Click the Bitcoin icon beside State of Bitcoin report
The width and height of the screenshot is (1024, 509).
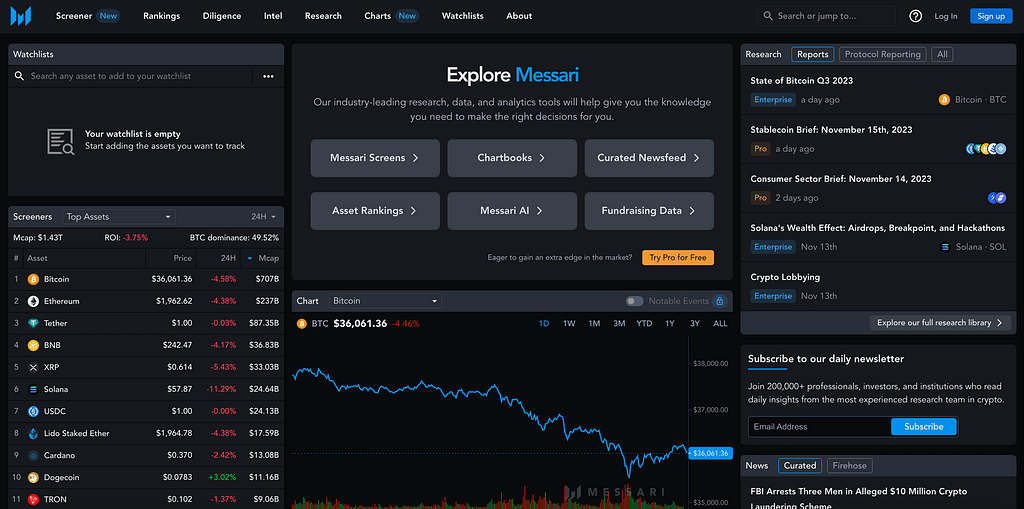click(x=944, y=100)
